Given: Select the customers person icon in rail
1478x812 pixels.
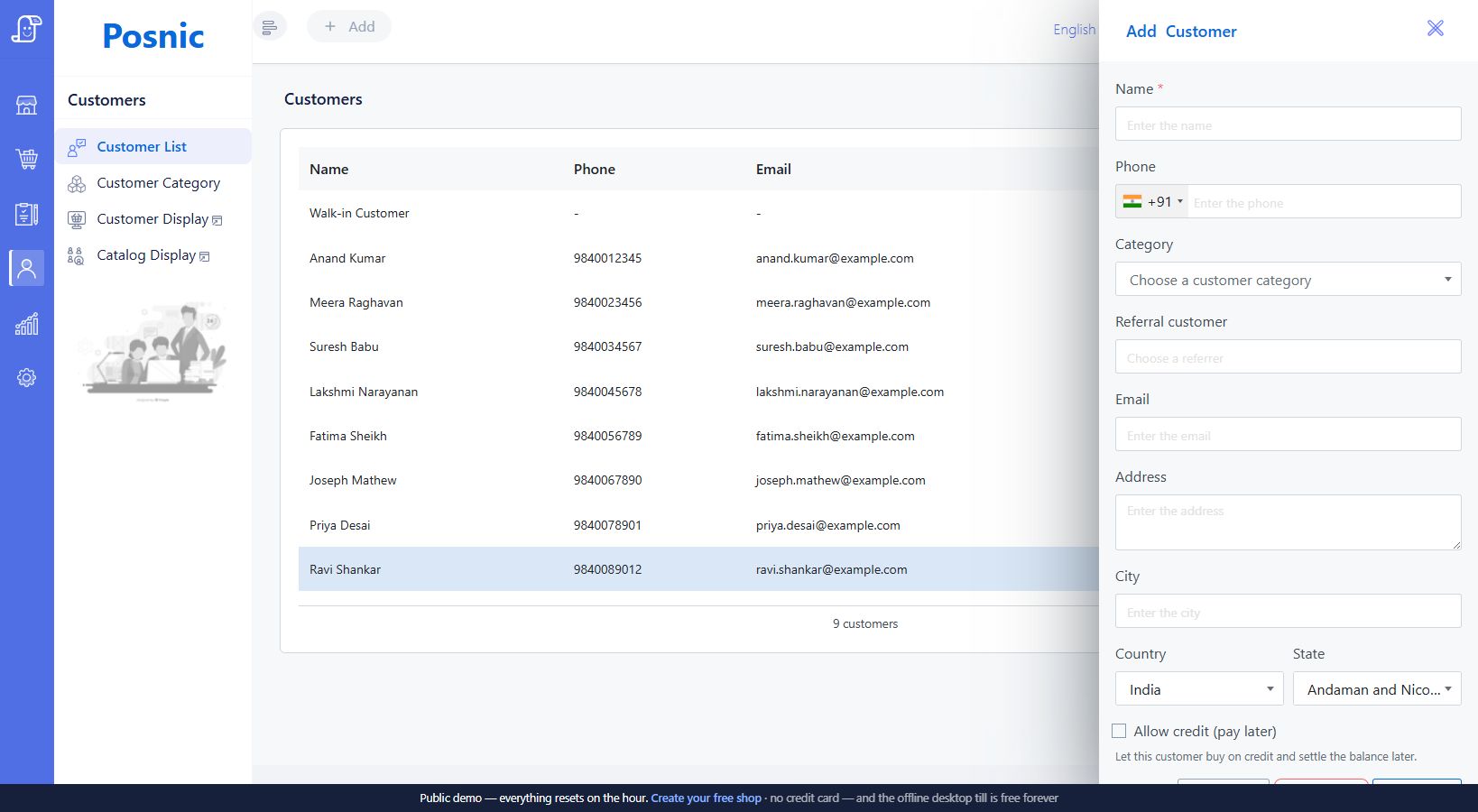Looking at the screenshot, I should [x=26, y=268].
